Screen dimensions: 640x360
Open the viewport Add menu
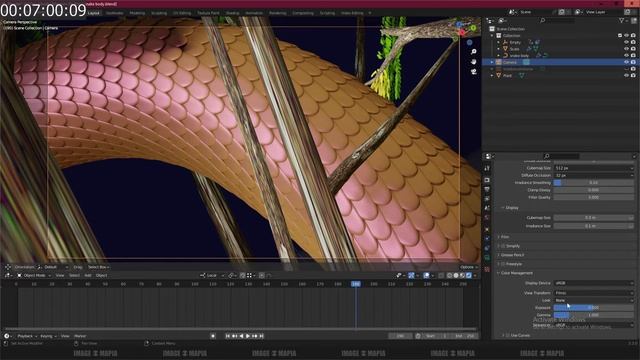88,276
